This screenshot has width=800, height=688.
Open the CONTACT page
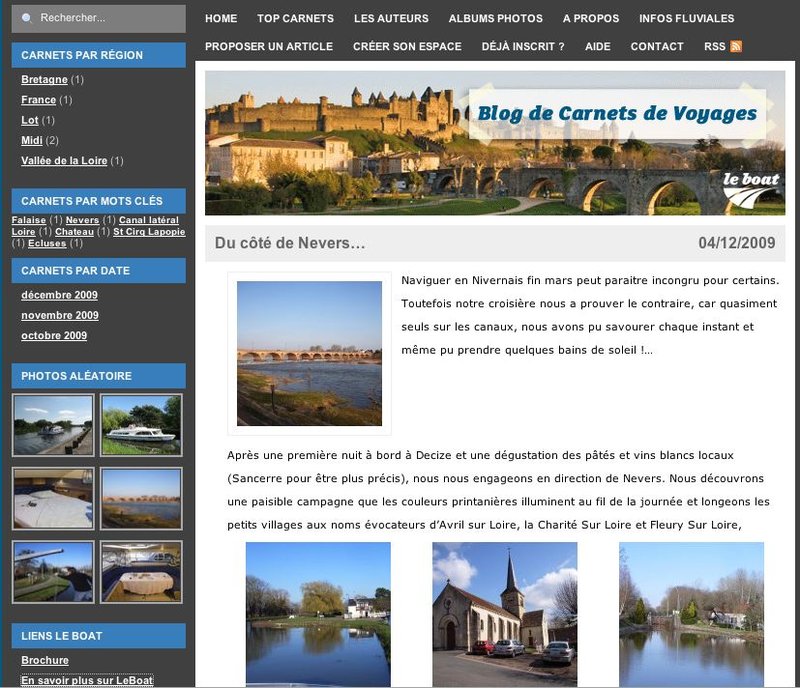(x=657, y=46)
